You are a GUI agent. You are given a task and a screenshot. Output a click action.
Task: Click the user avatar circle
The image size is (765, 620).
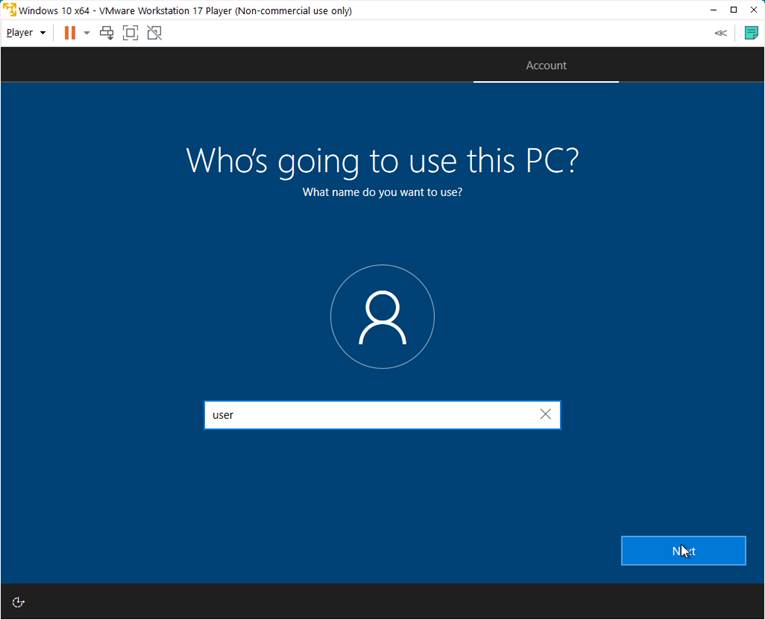pyautogui.click(x=382, y=317)
